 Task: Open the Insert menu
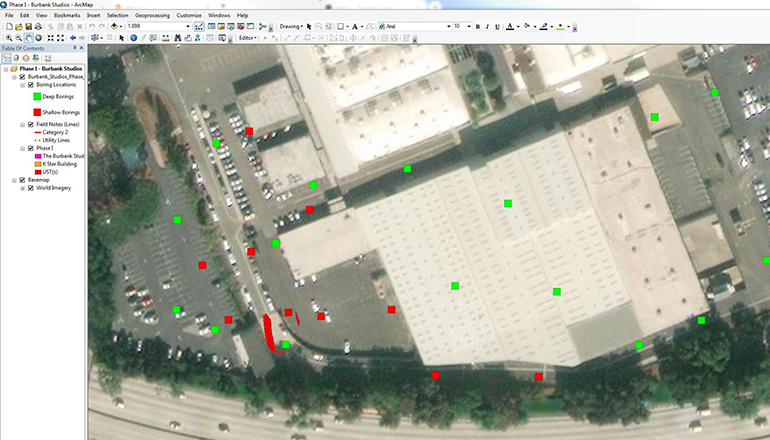[x=93, y=15]
